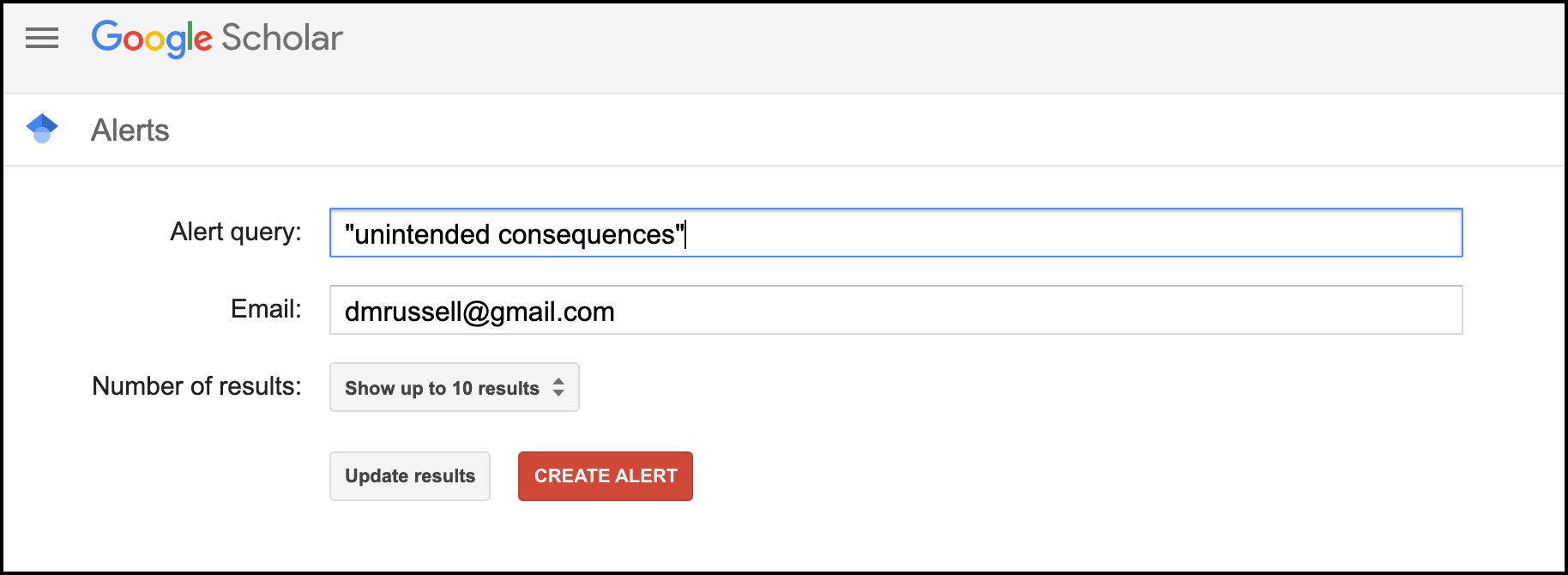Click the Alerts page heading

(x=130, y=130)
